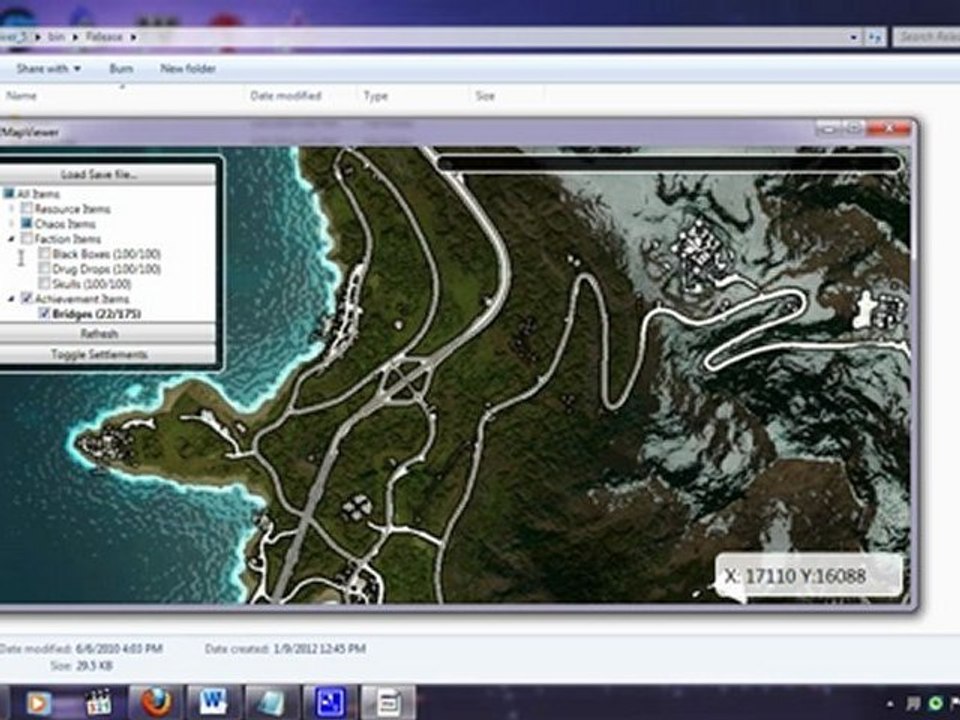This screenshot has height=720, width=960.
Task: Collapse the Achievement Items tree node
Action: pos(11,299)
